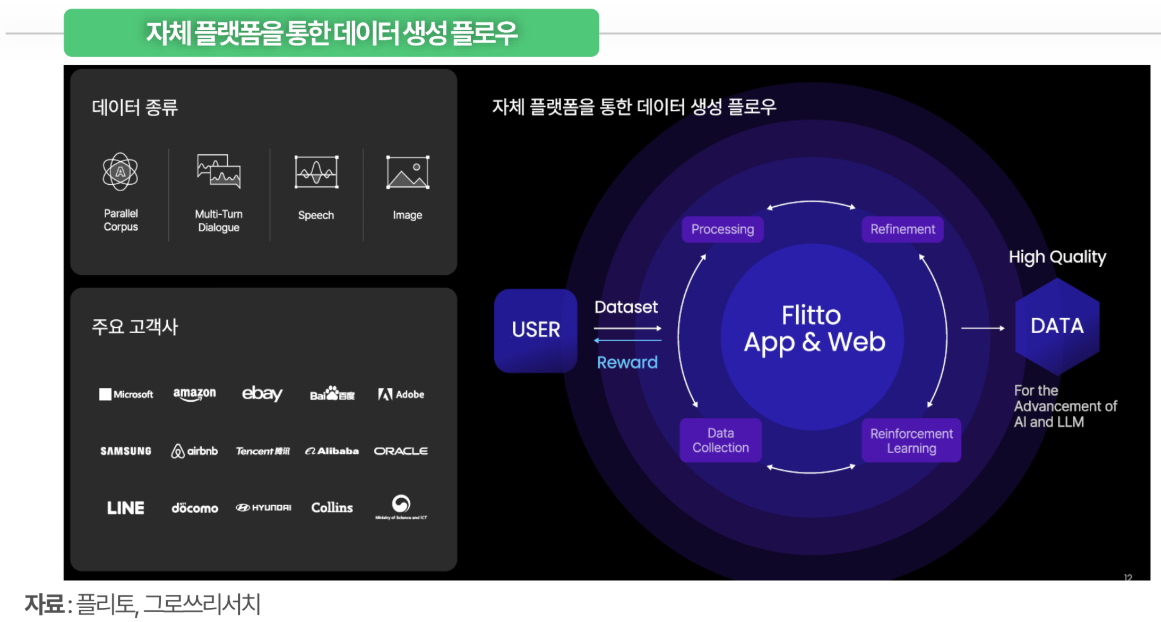1161x622 pixels.
Task: Click the Microsoft logo
Action: point(128,394)
